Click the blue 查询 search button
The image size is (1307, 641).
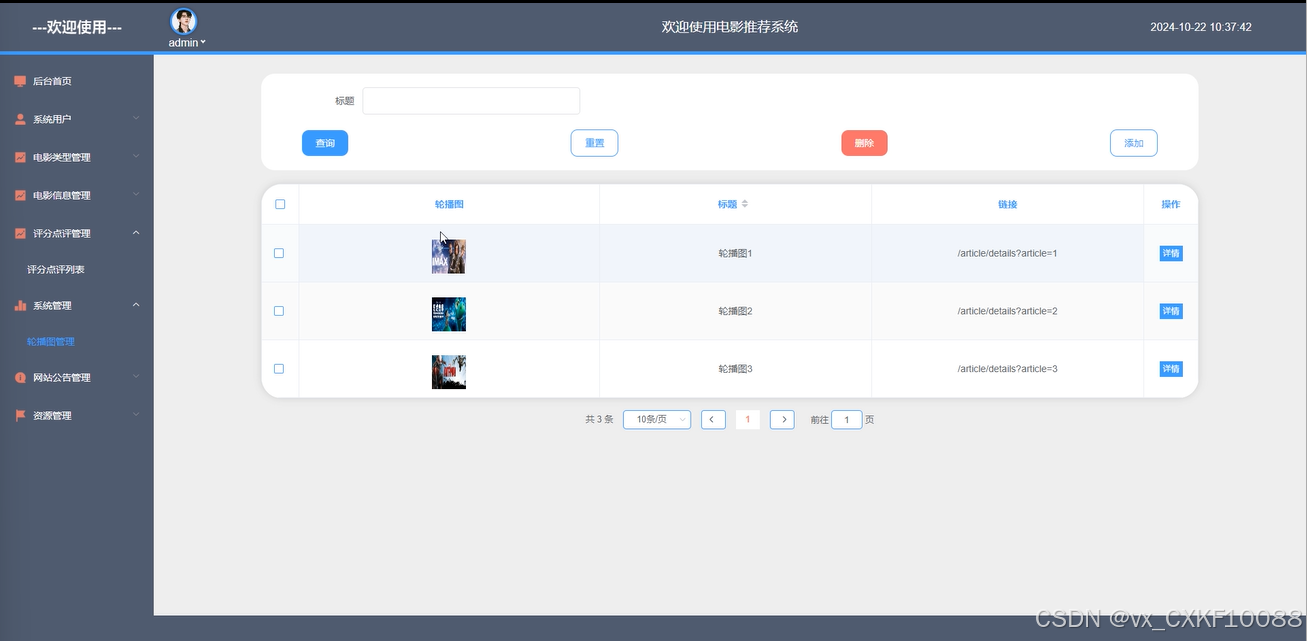pyautogui.click(x=325, y=143)
